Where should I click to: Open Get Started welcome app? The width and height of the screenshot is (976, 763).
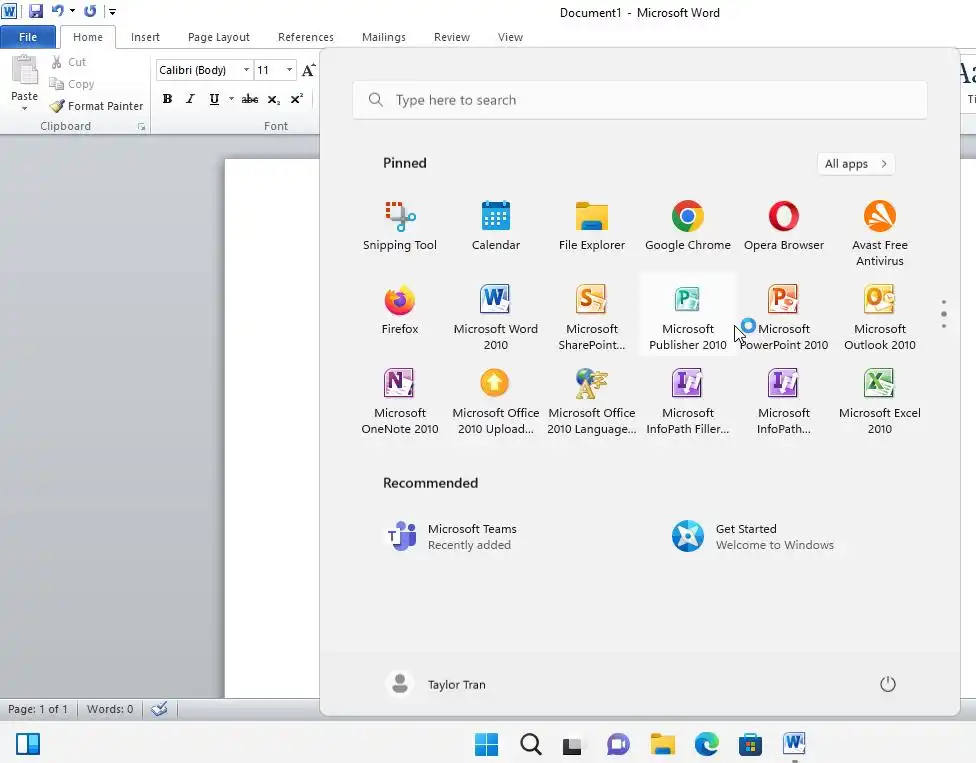[x=752, y=536]
